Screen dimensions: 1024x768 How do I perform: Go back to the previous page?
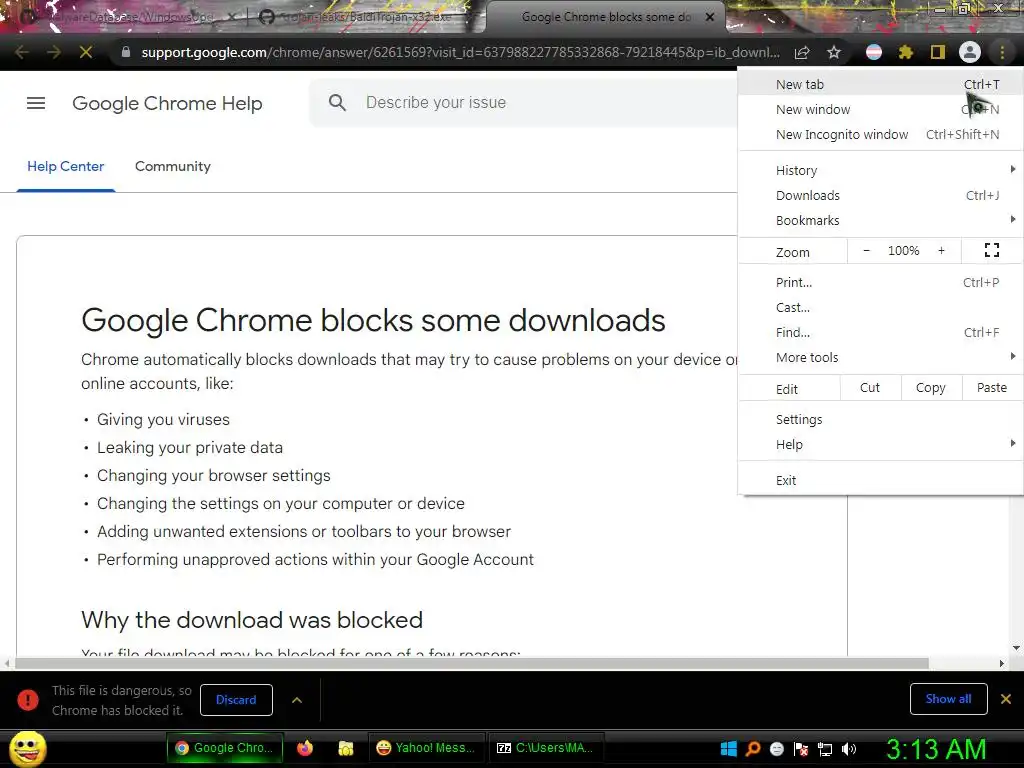pyautogui.click(x=22, y=52)
